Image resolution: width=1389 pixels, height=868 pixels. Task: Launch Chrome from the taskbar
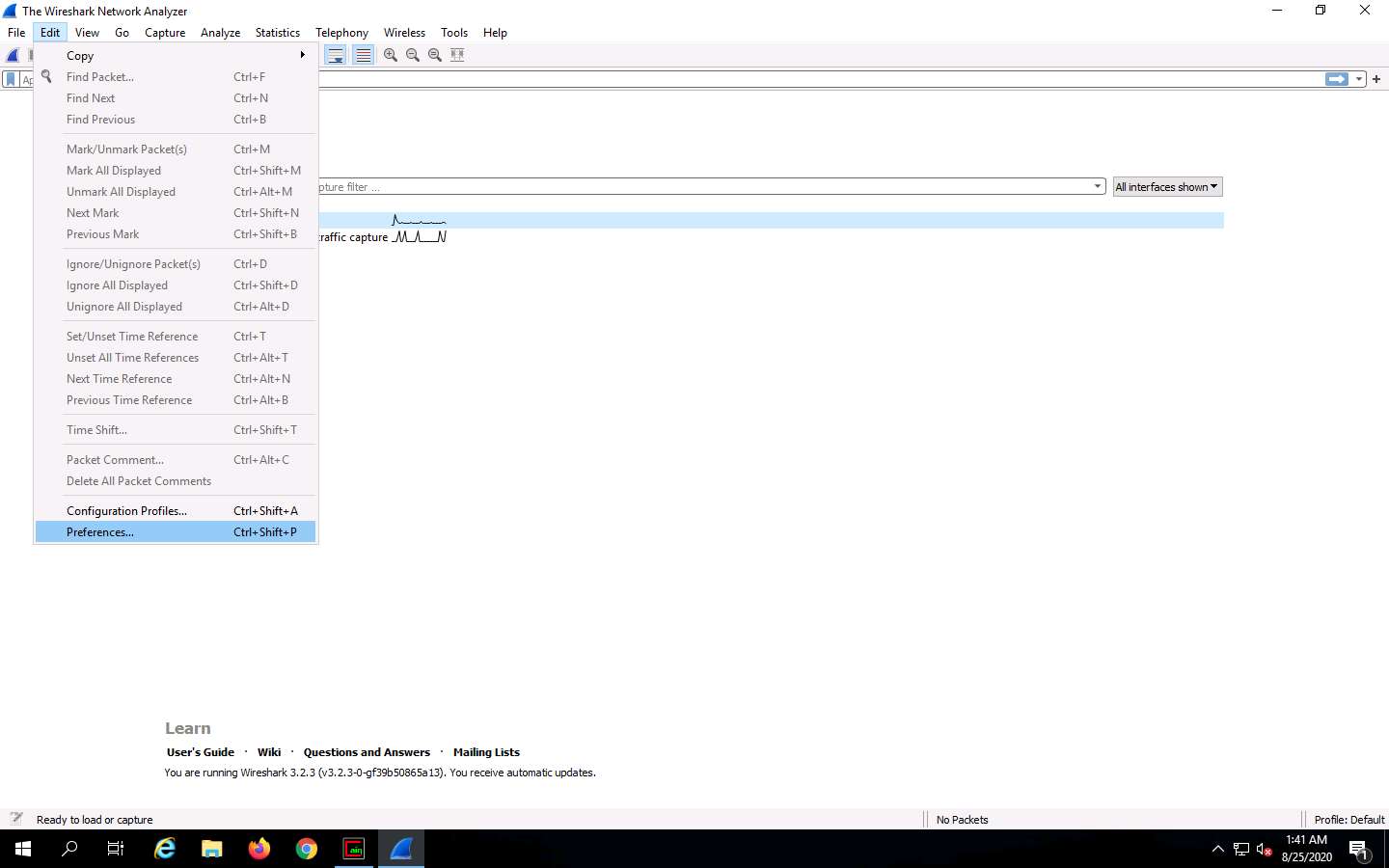click(x=307, y=849)
